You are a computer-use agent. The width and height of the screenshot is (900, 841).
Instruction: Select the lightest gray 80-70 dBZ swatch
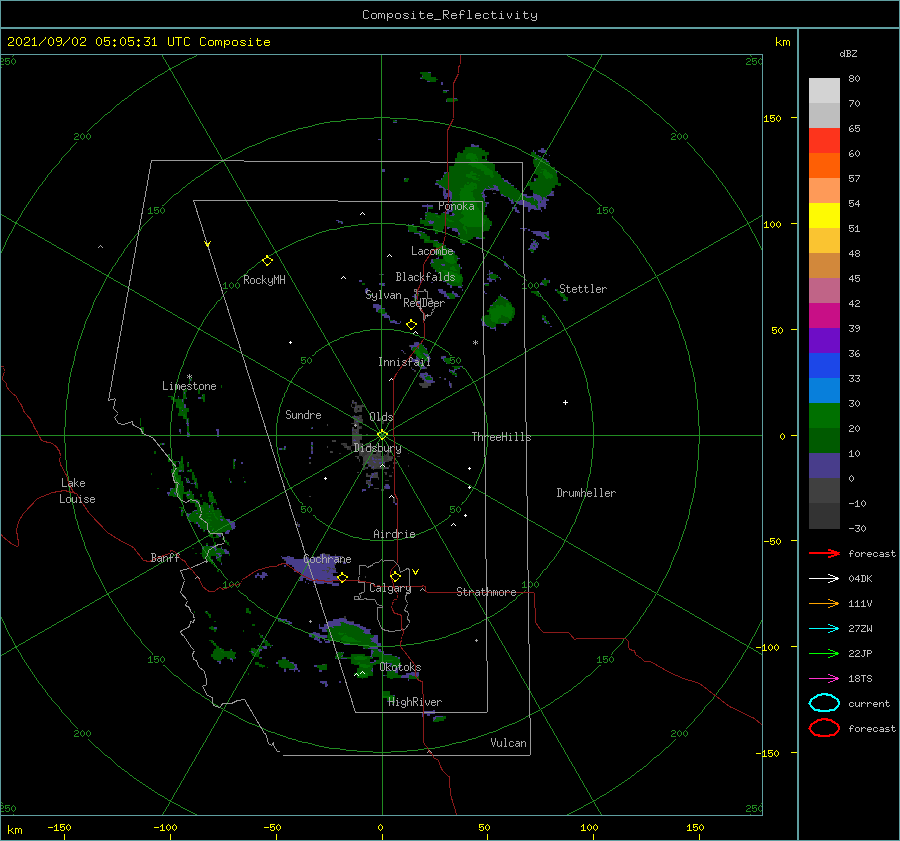[x=824, y=90]
